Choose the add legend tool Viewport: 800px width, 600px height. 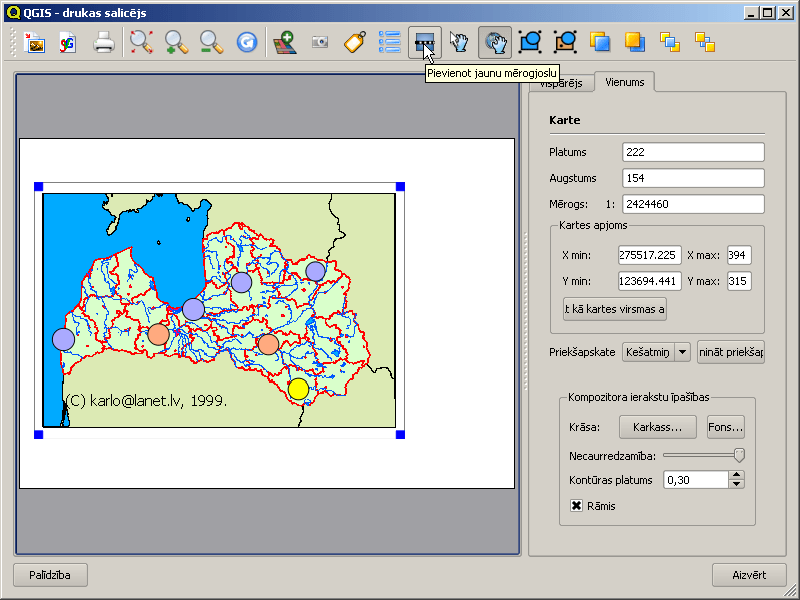(x=390, y=43)
